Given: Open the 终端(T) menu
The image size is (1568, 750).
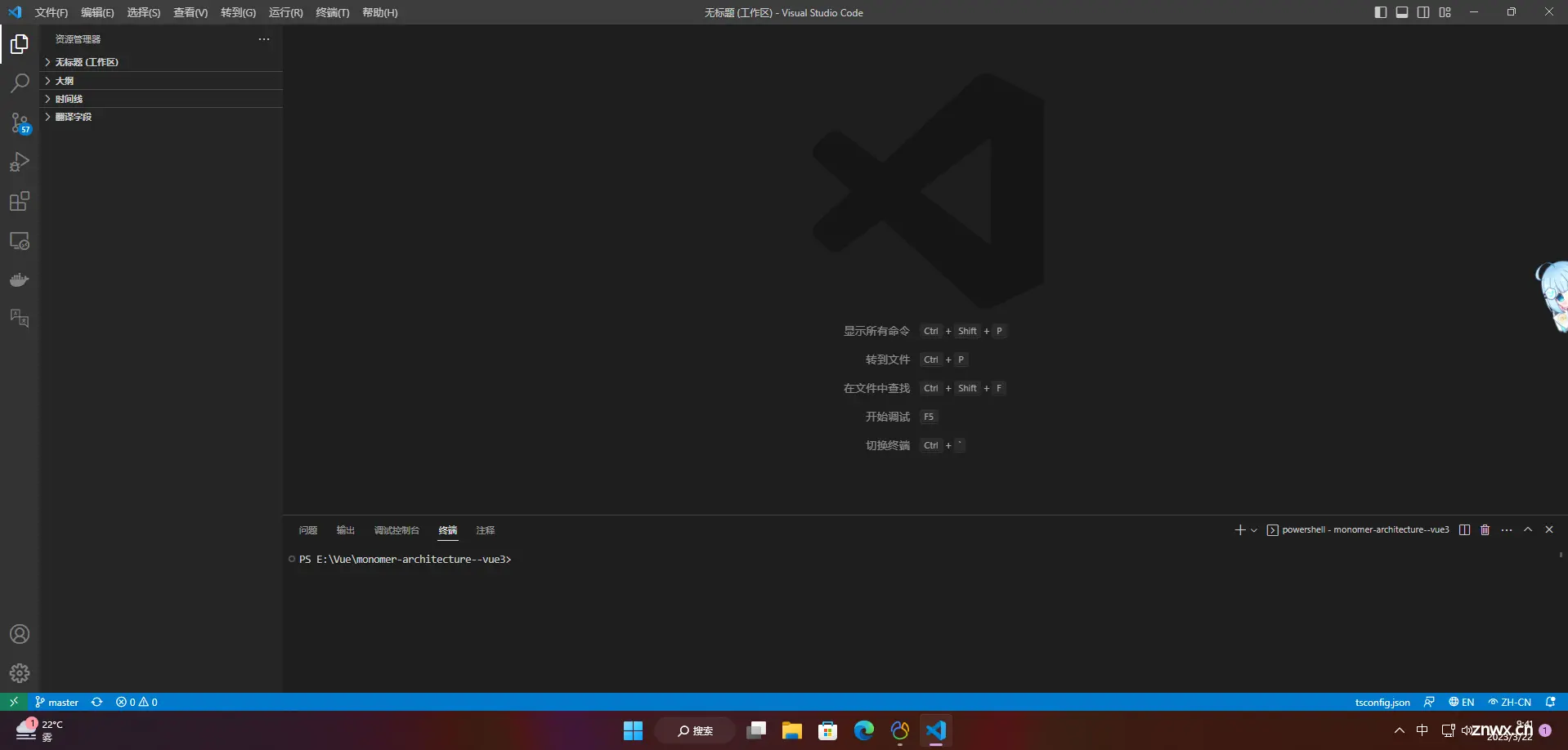Looking at the screenshot, I should [x=332, y=12].
